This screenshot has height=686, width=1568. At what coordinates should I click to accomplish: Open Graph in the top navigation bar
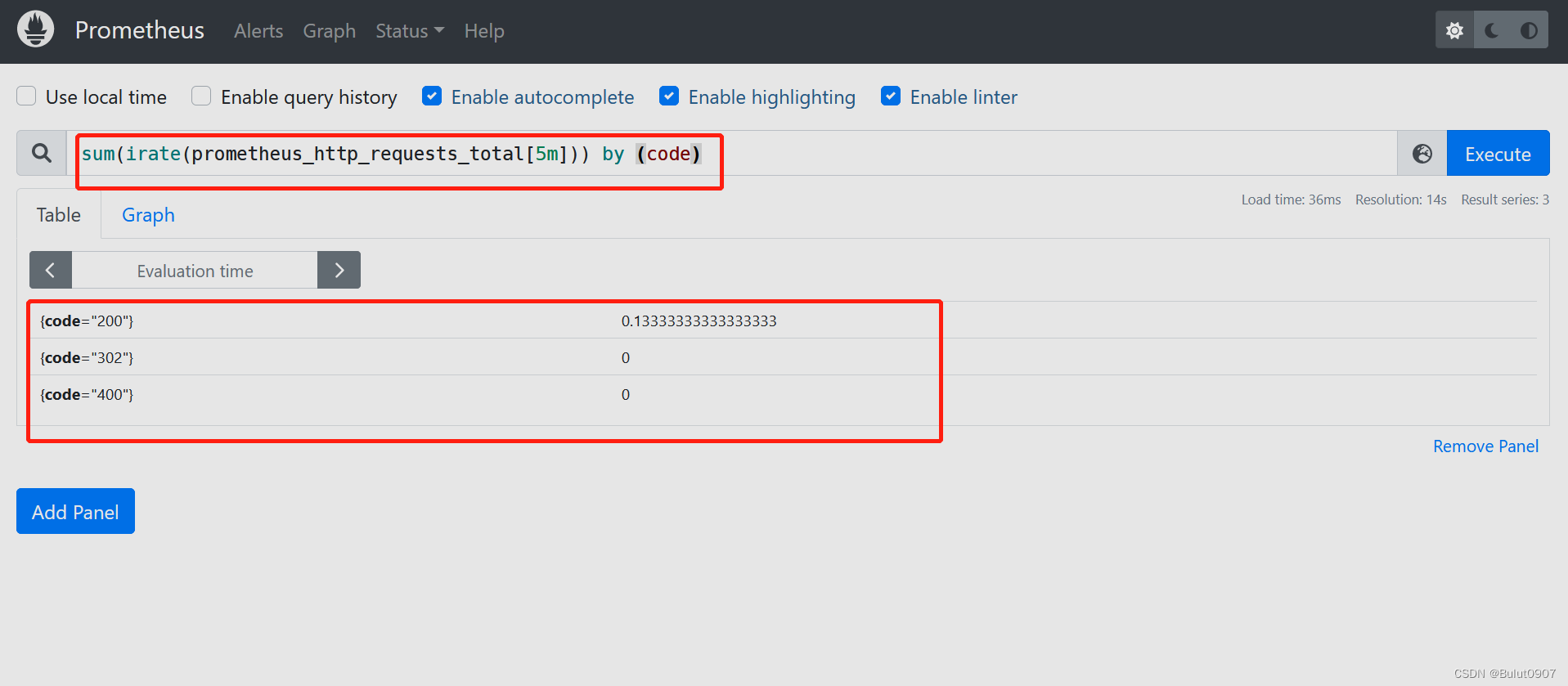329,31
